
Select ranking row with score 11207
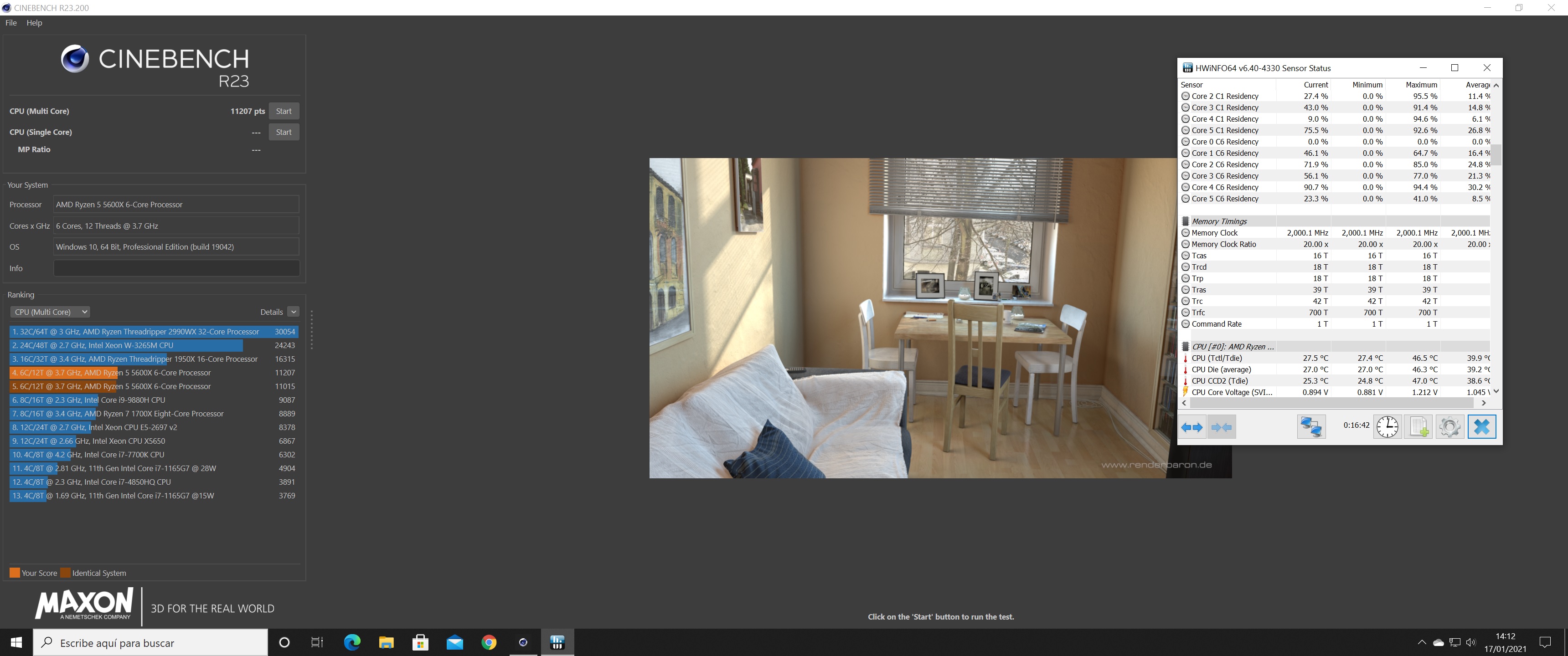154,373
